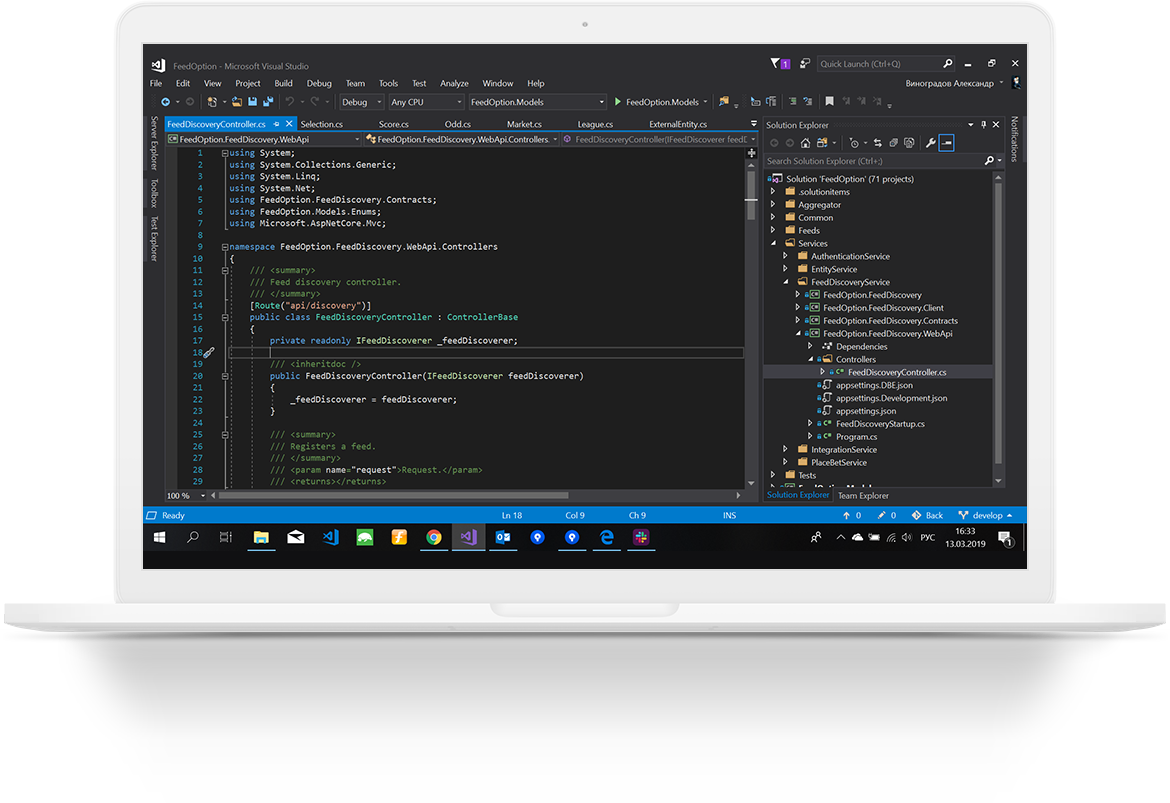
Task: Switch to the Selection.cs tab
Action: [322, 124]
